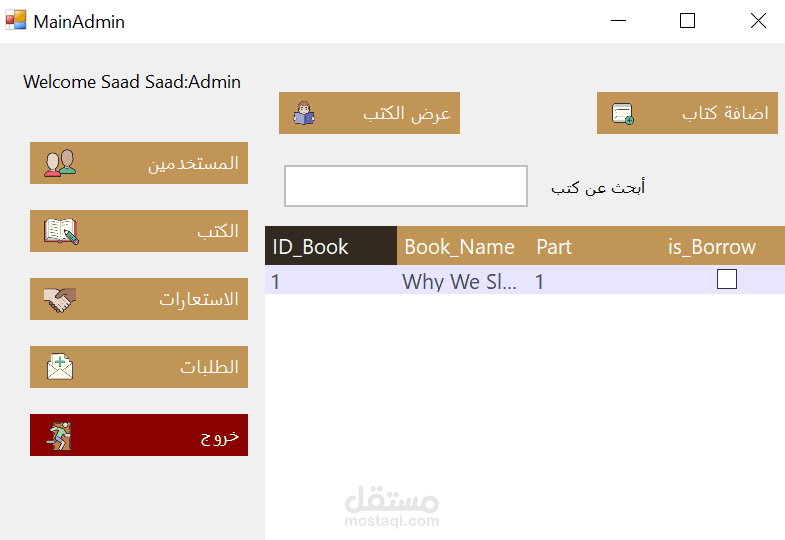Click the book search text field
Screen dimensions: 785x540
pos(405,186)
